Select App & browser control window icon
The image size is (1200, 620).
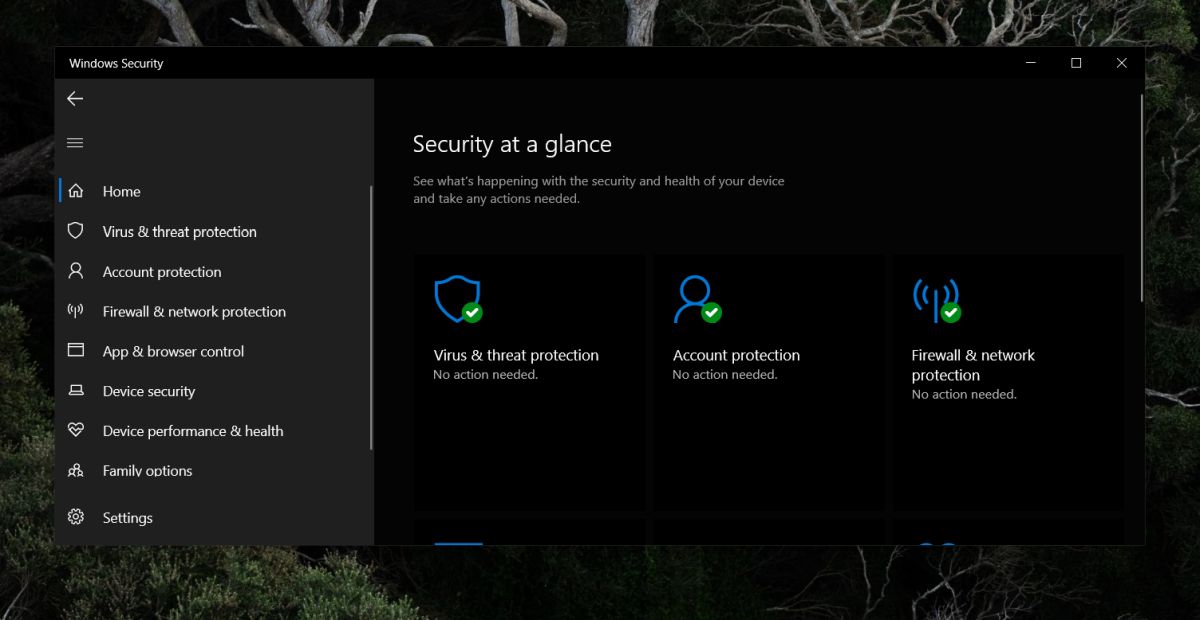pyautogui.click(x=76, y=351)
